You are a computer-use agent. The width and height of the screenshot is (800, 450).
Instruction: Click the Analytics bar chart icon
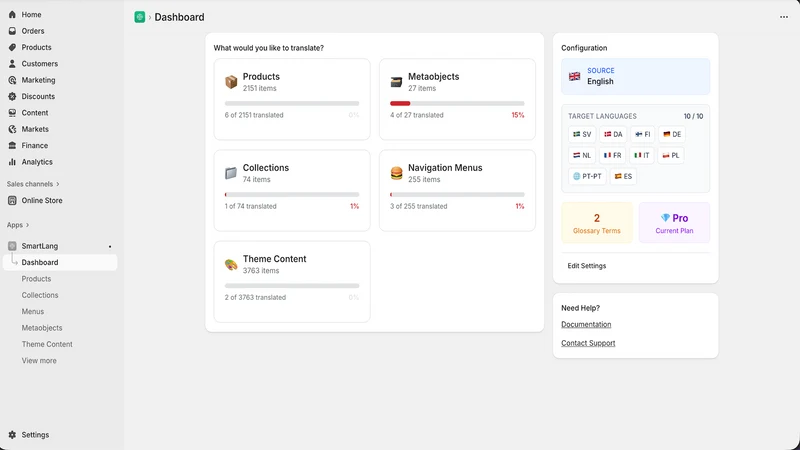(12, 162)
